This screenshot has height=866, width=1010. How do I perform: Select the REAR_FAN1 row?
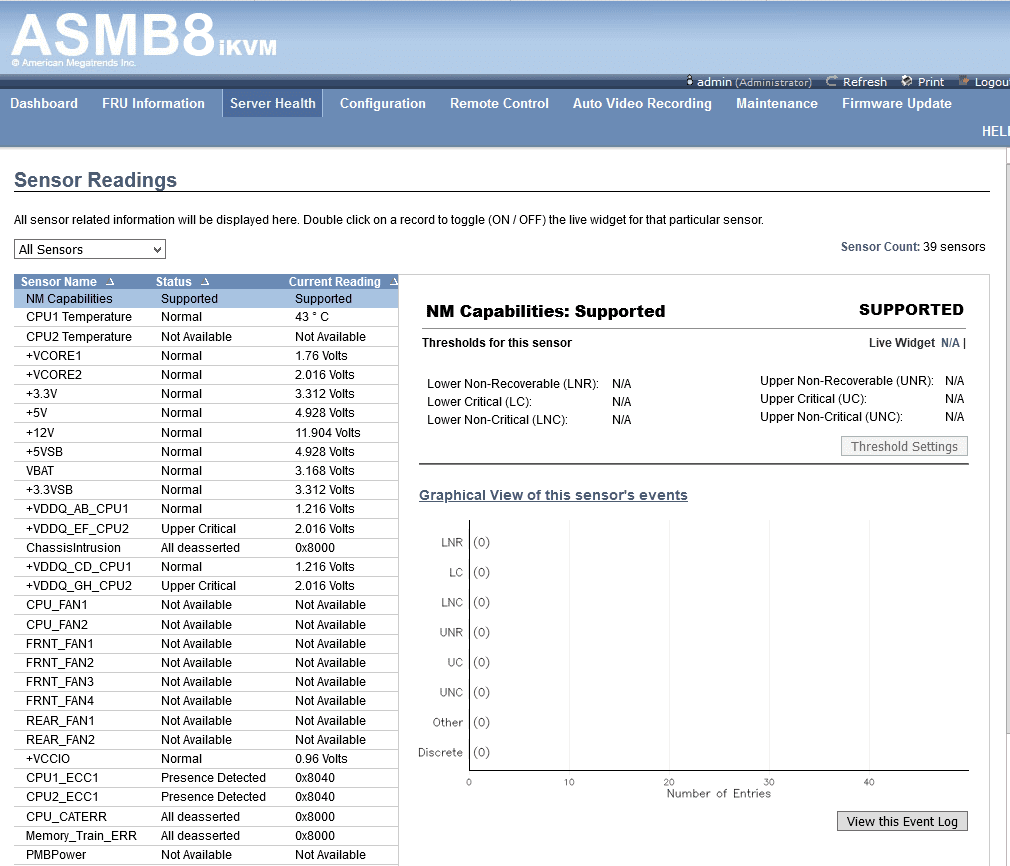[206, 720]
